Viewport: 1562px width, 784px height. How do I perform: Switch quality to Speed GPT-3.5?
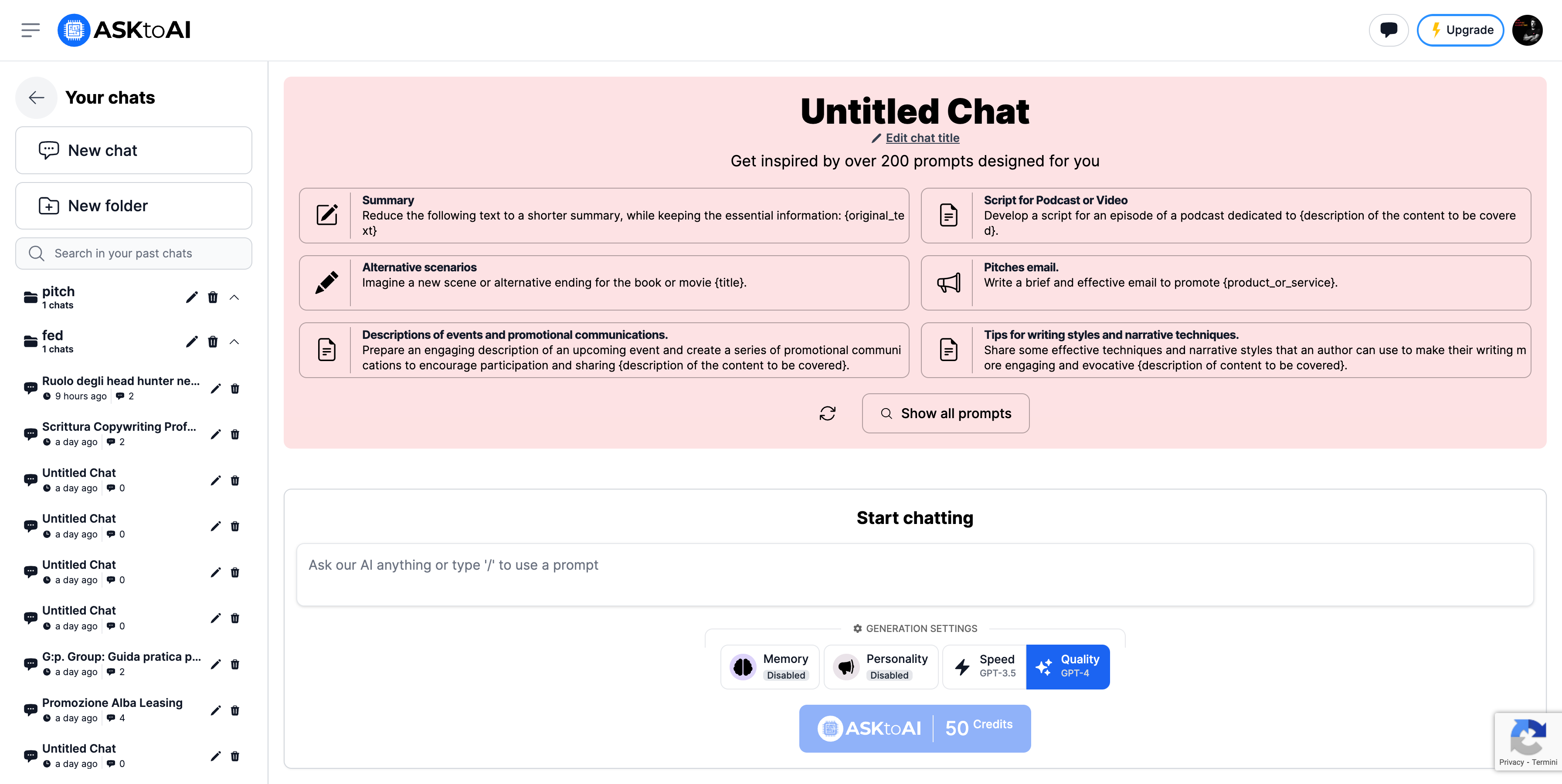[984, 666]
